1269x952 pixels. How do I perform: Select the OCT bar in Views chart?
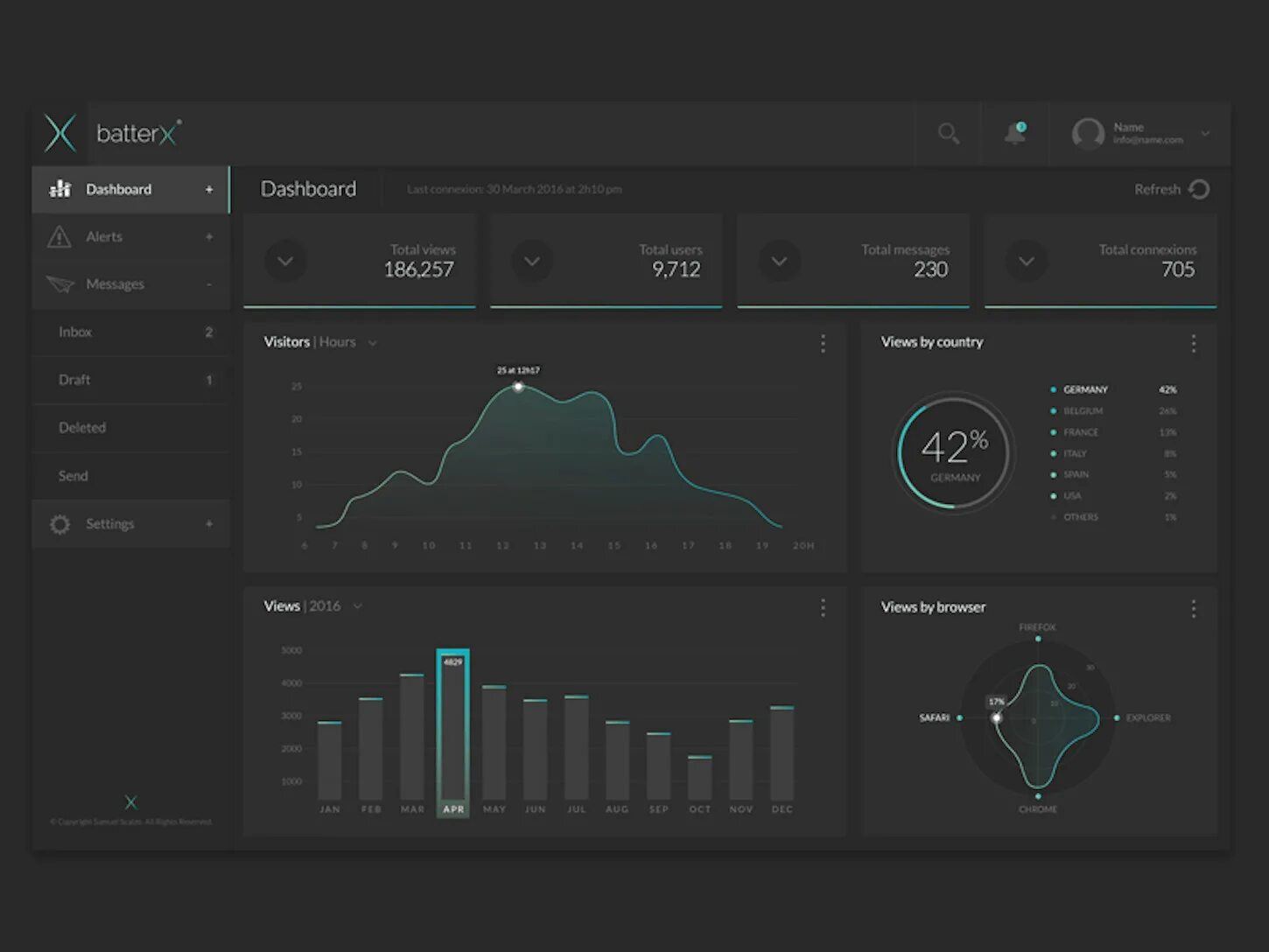pos(700,778)
